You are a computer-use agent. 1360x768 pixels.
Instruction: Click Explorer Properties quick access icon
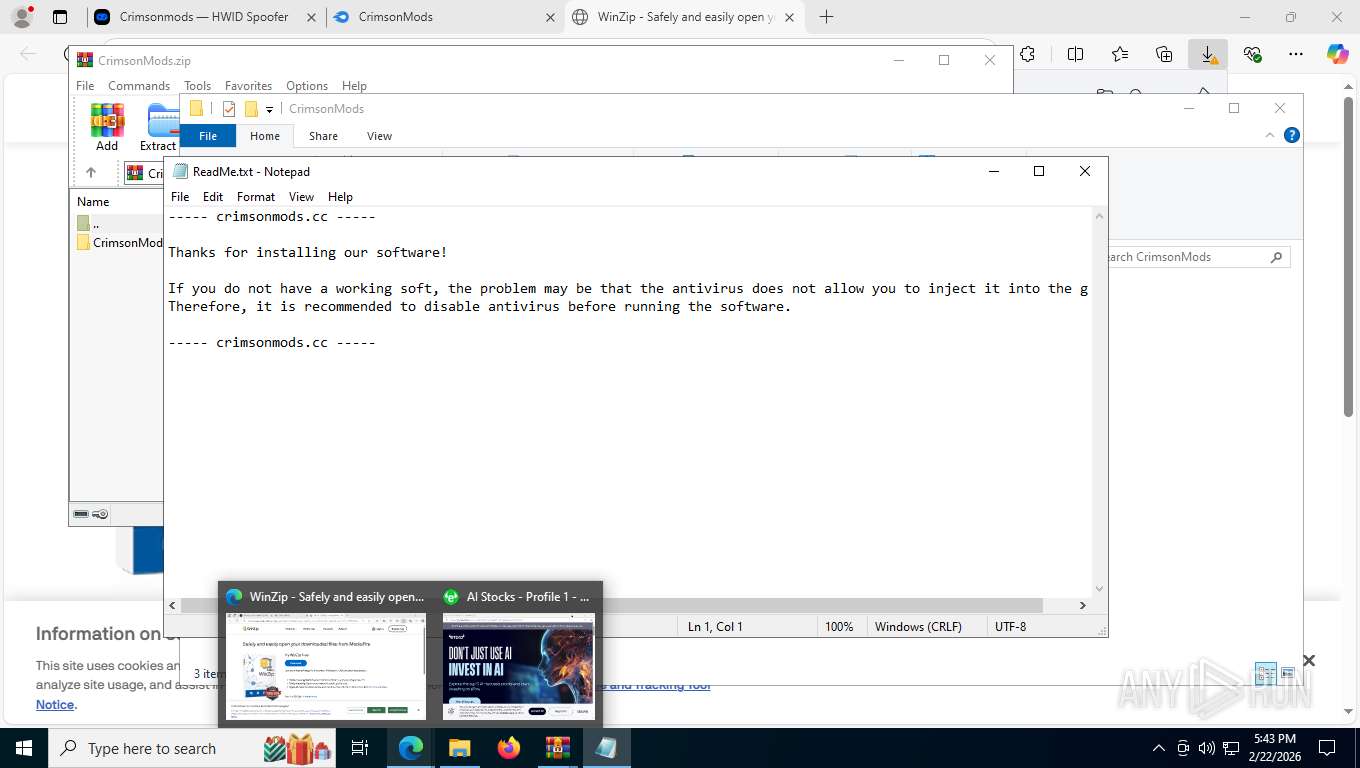coord(229,109)
